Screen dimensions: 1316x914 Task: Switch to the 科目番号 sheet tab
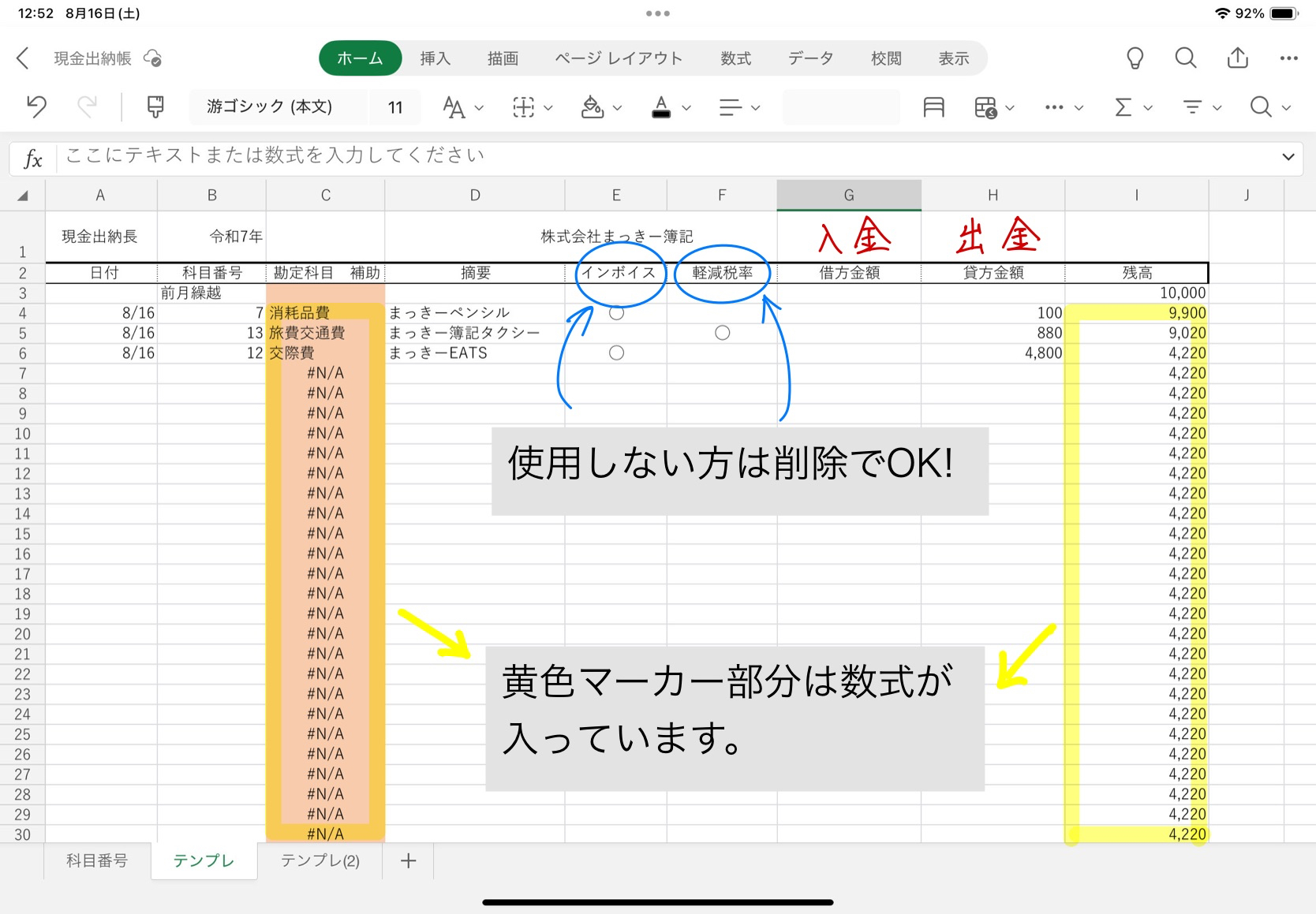pyautogui.click(x=97, y=861)
